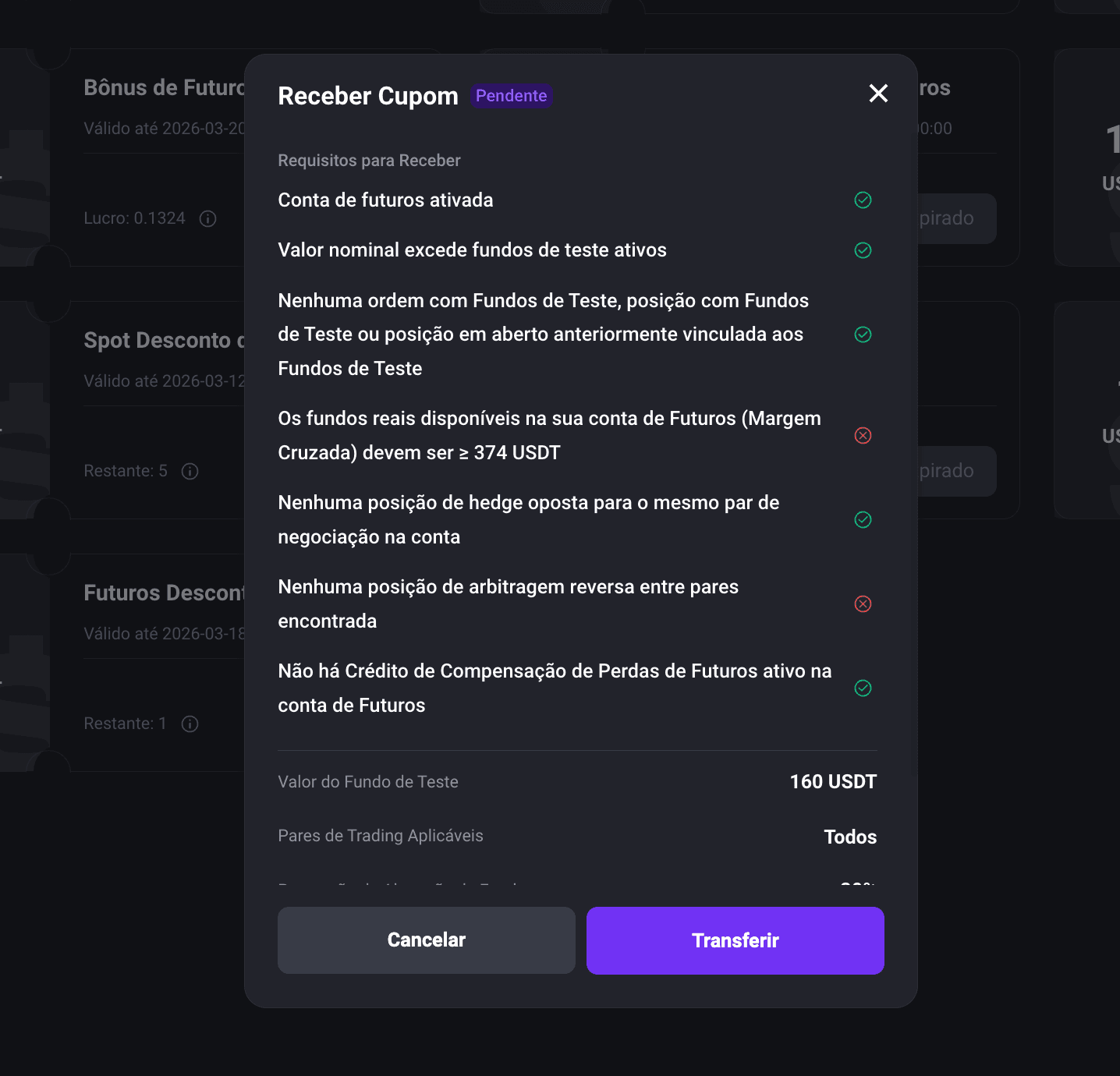The image size is (1120, 1076).
Task: Click info icon beside Restante: 5
Action: (x=190, y=471)
